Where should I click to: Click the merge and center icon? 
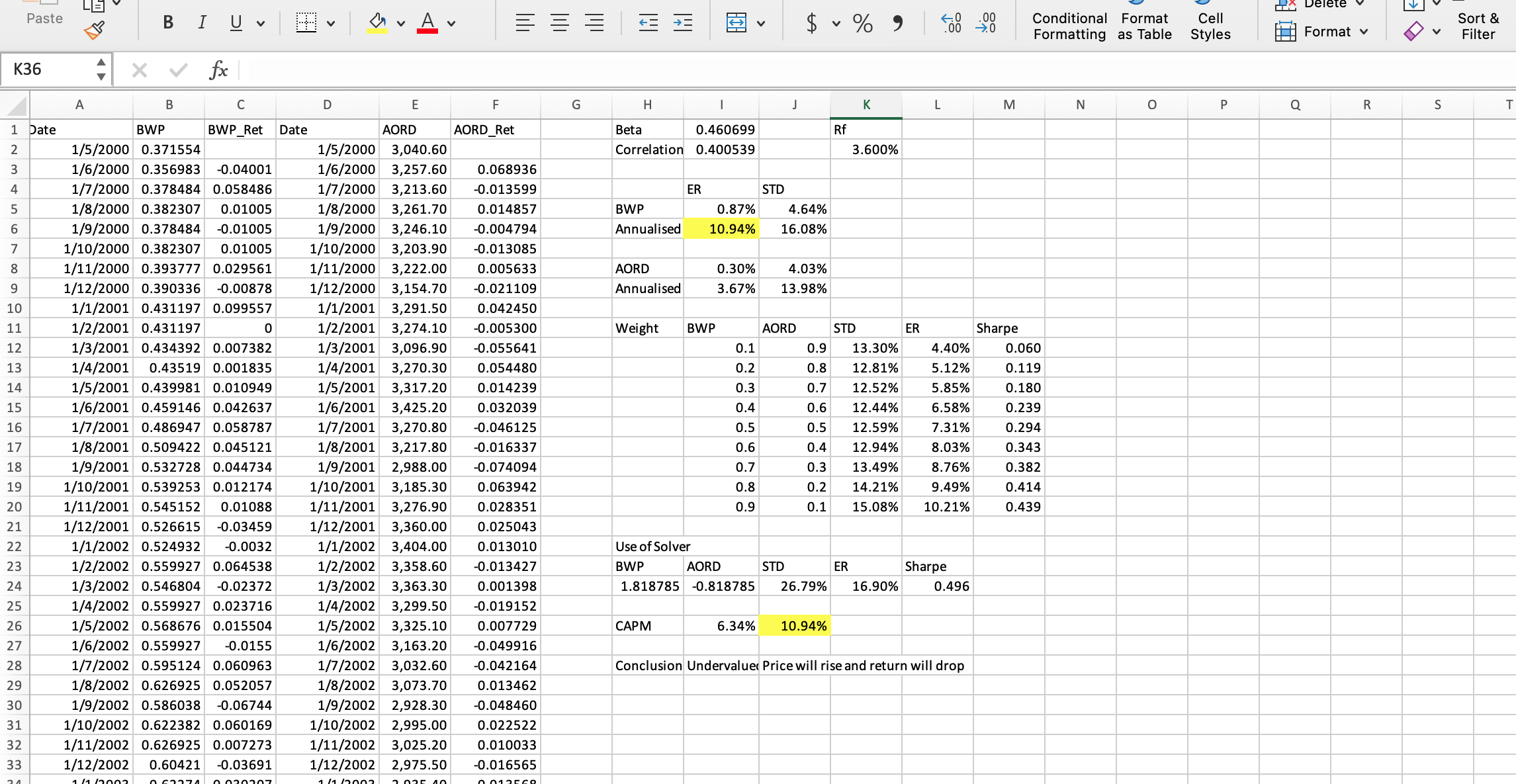[x=736, y=23]
